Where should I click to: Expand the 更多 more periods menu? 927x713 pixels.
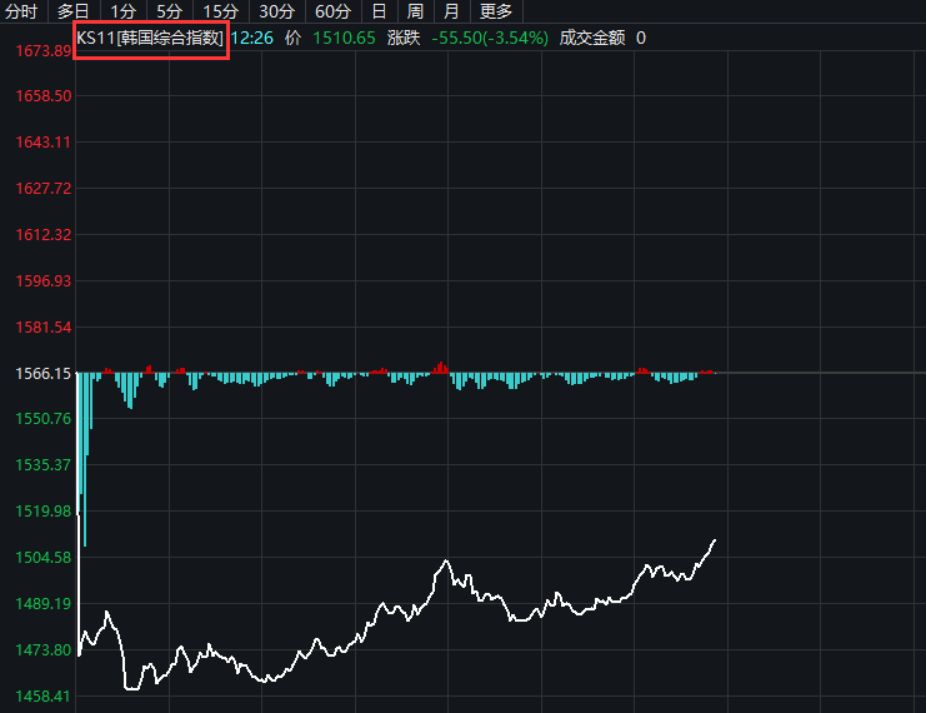point(496,12)
